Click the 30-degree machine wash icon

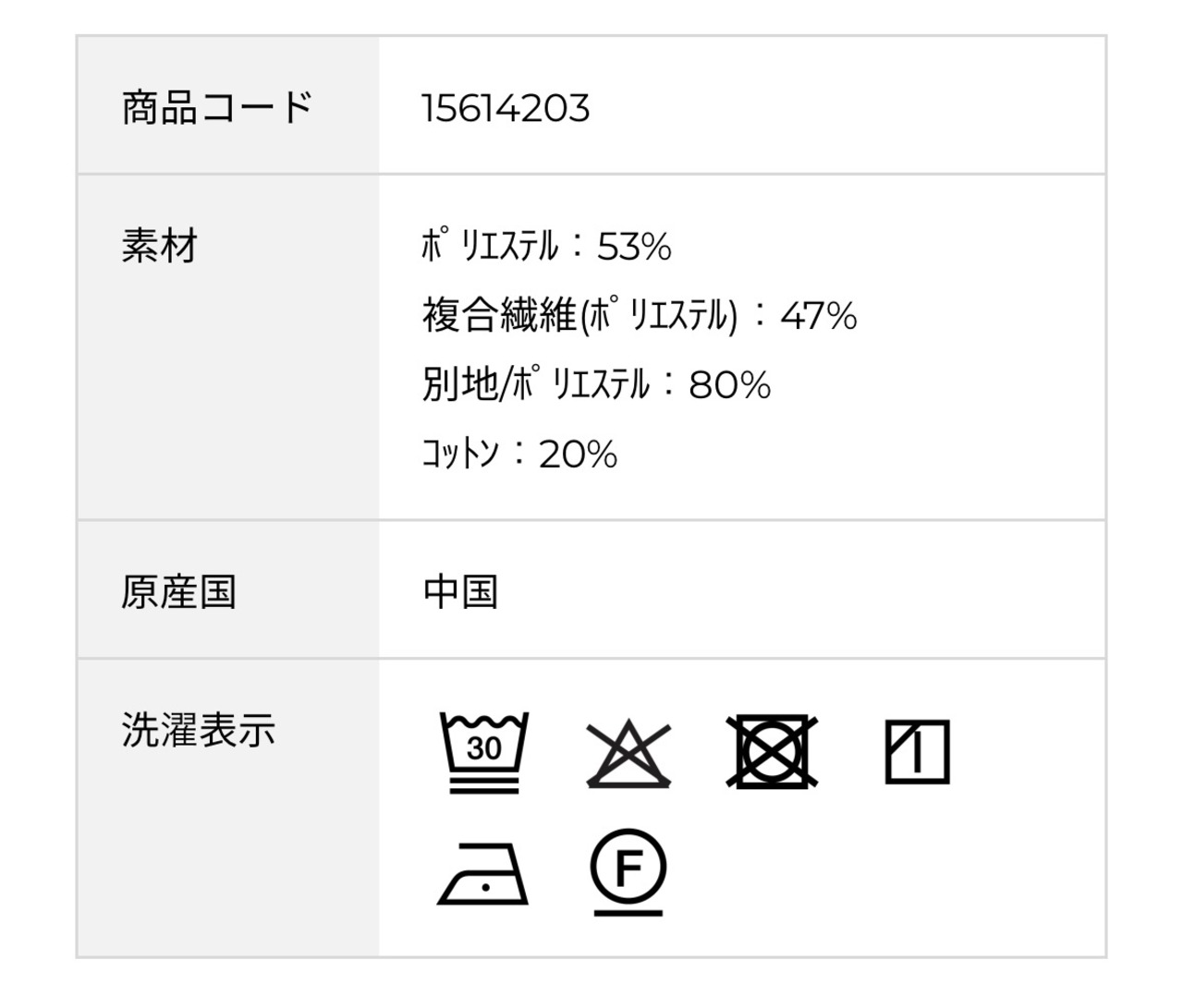[x=484, y=752]
